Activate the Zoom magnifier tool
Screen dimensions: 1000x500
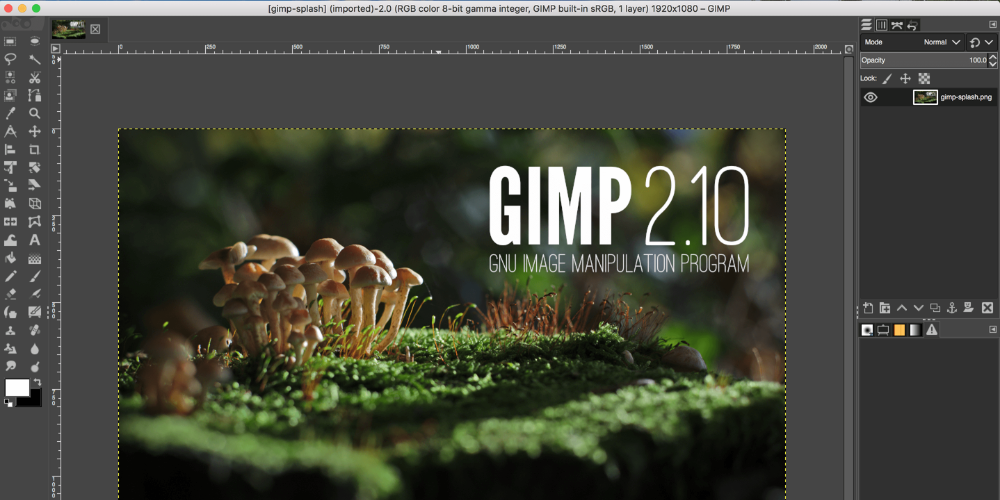tap(34, 114)
